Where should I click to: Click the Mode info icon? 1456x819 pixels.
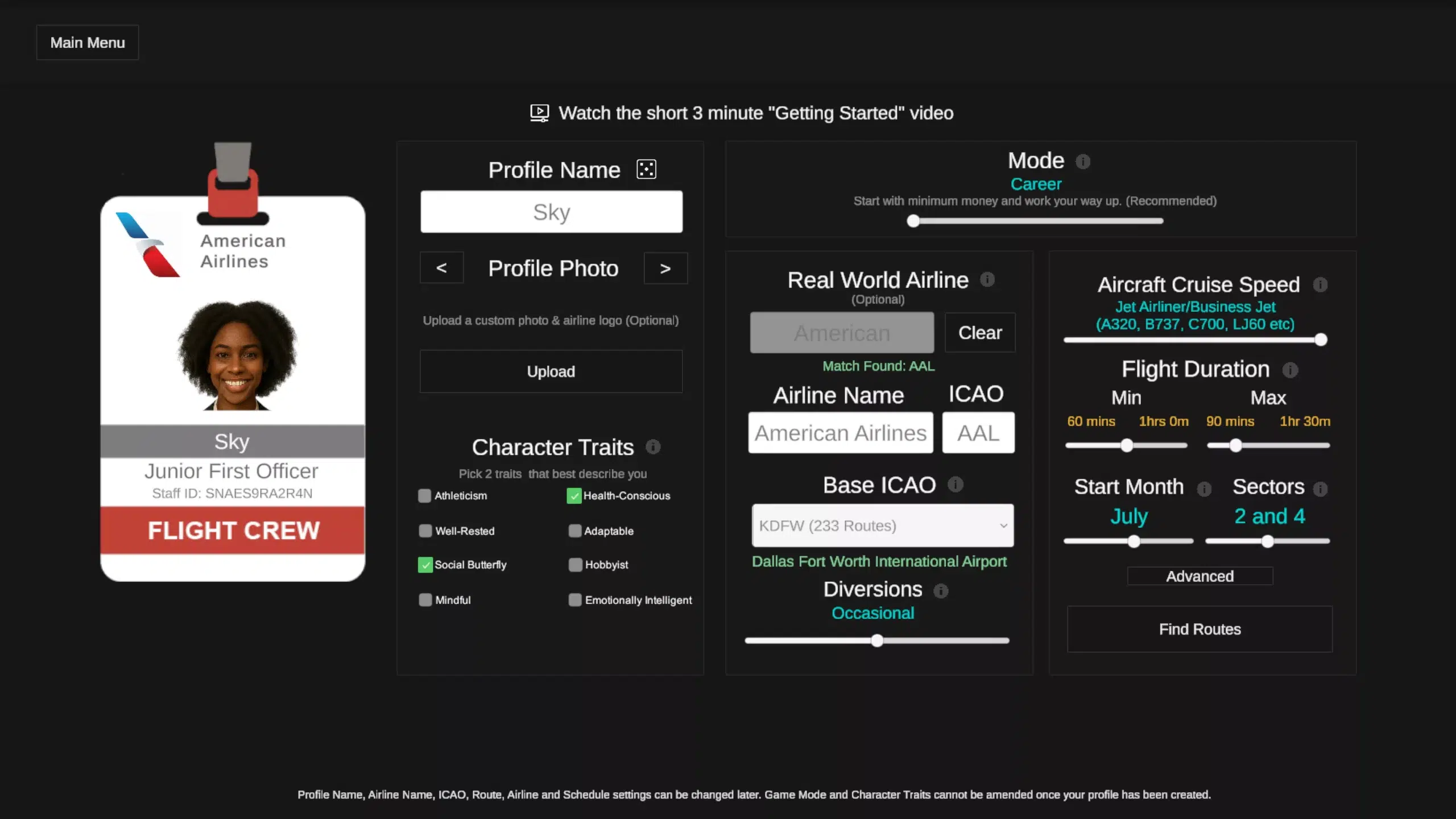coord(1083,162)
